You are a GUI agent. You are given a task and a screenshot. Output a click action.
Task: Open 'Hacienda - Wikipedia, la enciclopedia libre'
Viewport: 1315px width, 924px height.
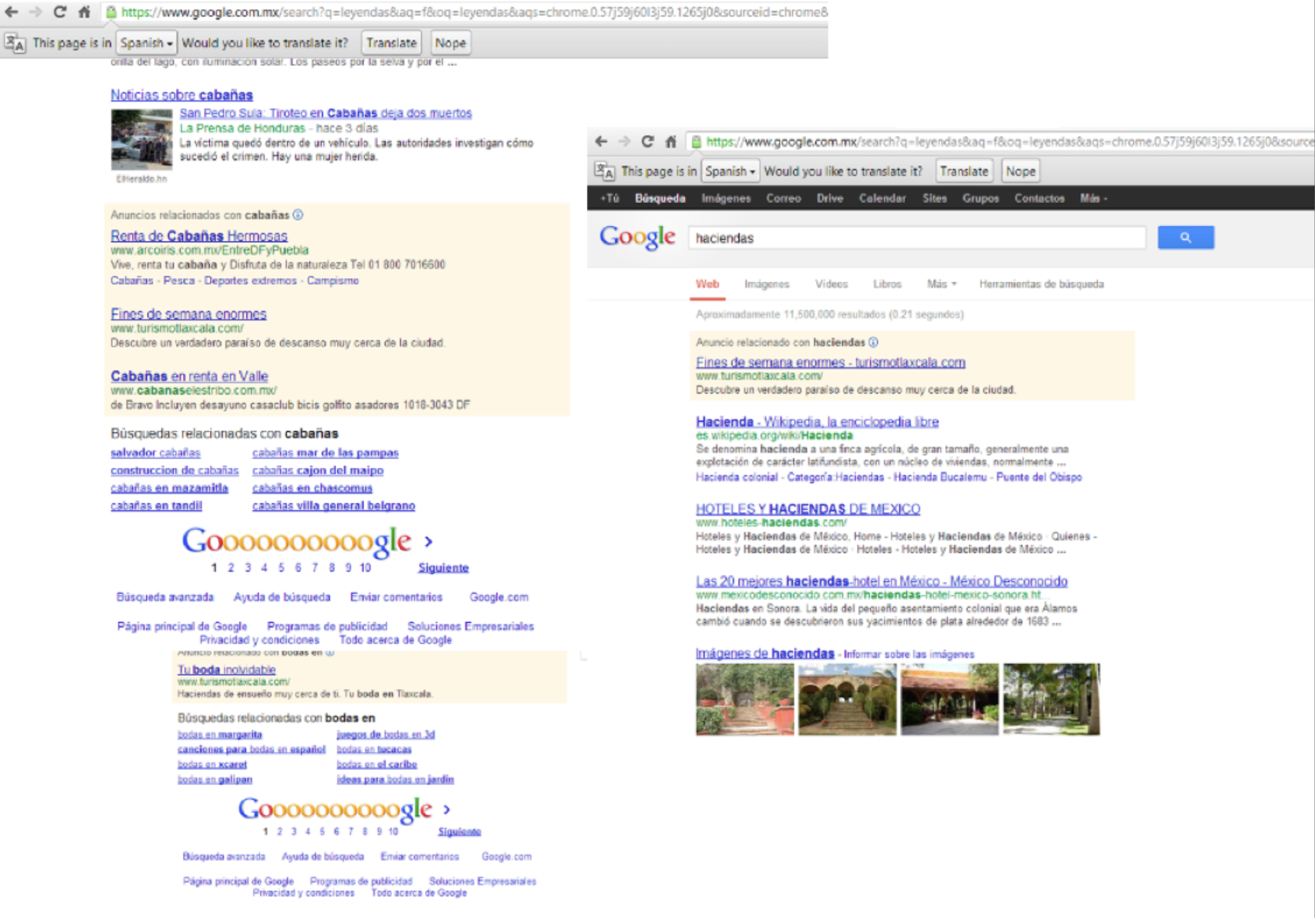click(817, 422)
